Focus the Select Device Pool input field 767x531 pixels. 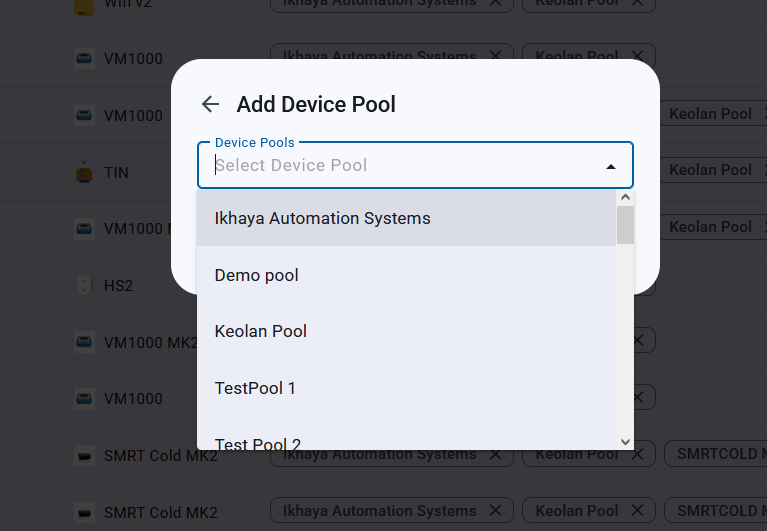tap(400, 166)
